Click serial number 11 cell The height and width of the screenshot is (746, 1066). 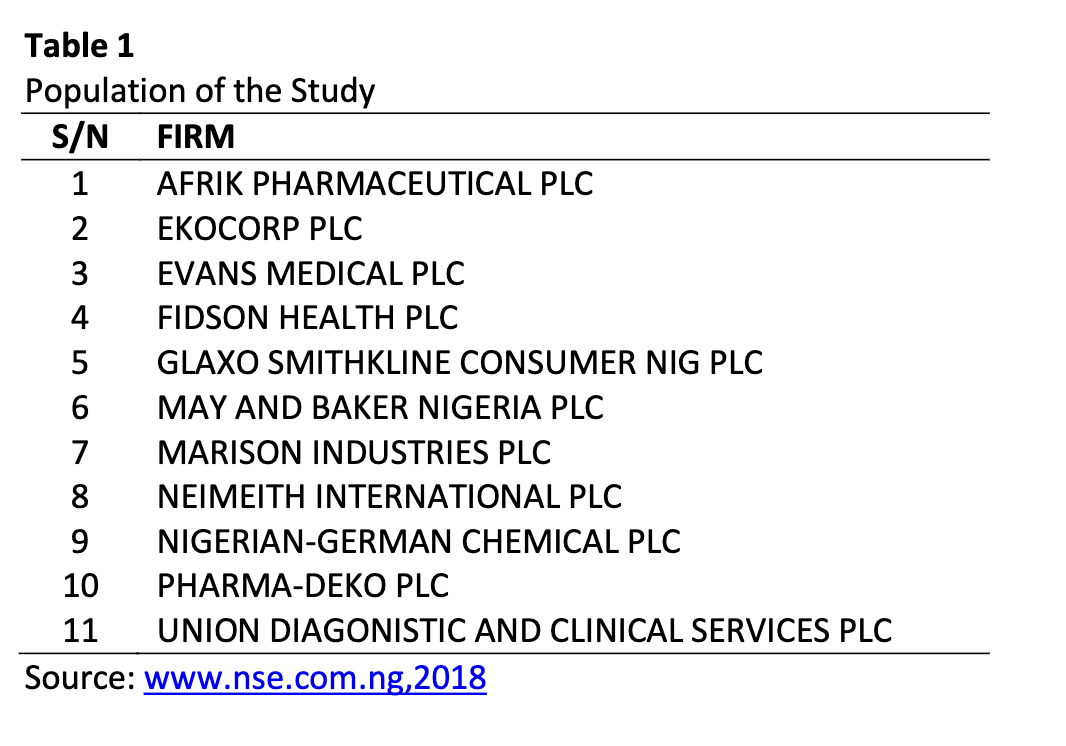pyautogui.click(x=80, y=630)
